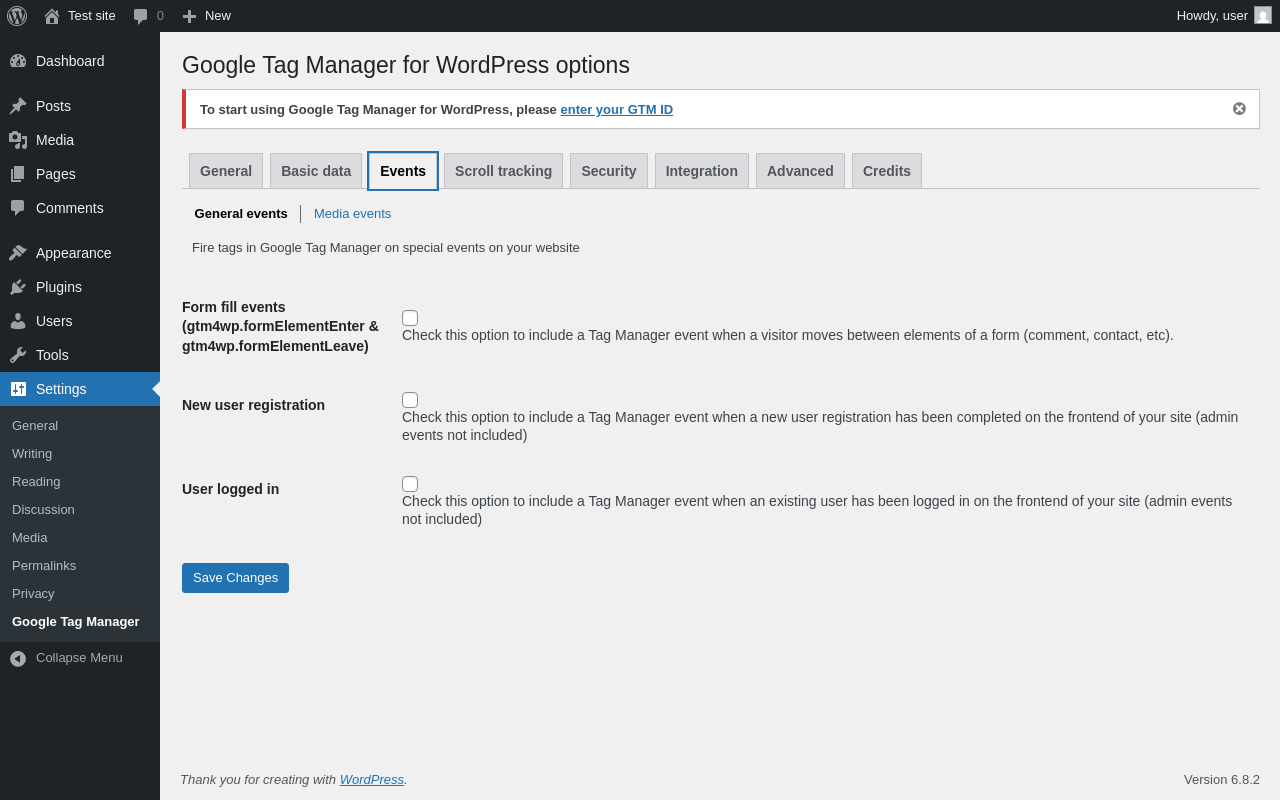Click User logged in label

coord(230,489)
